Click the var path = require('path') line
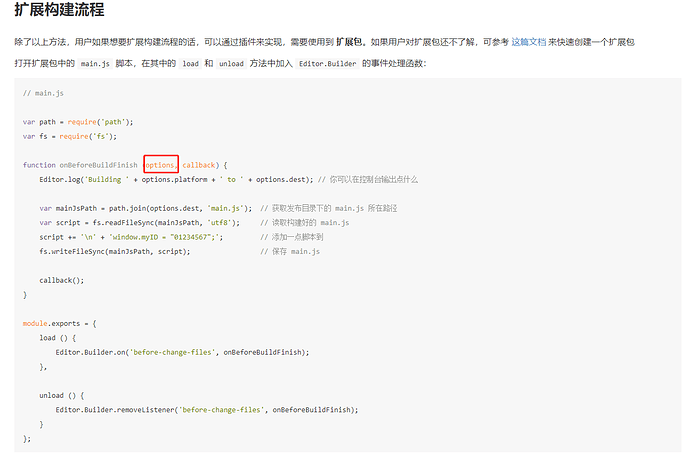 click(78, 122)
